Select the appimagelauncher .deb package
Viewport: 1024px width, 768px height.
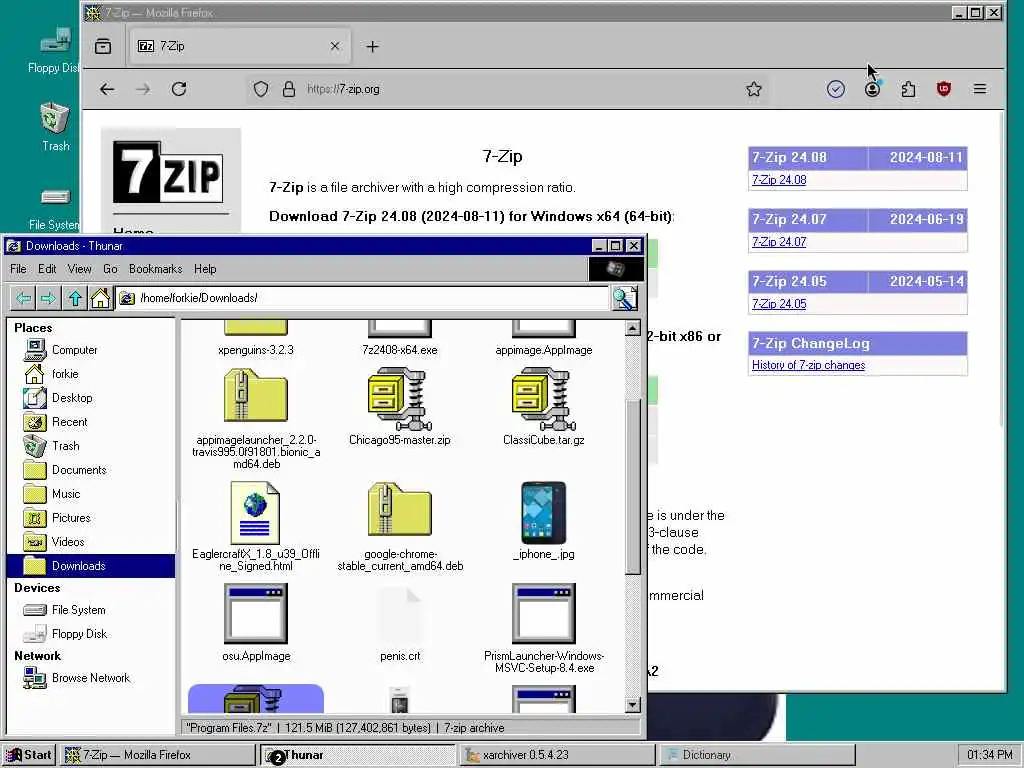[x=256, y=418]
